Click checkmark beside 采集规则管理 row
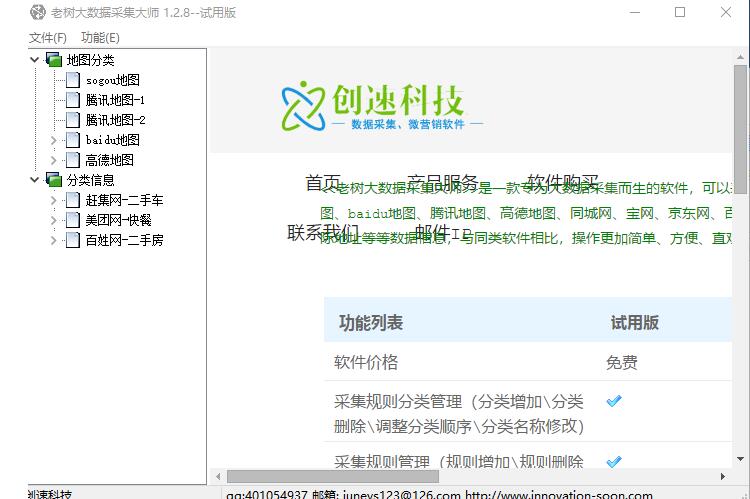The height and width of the screenshot is (499, 750). point(614,461)
